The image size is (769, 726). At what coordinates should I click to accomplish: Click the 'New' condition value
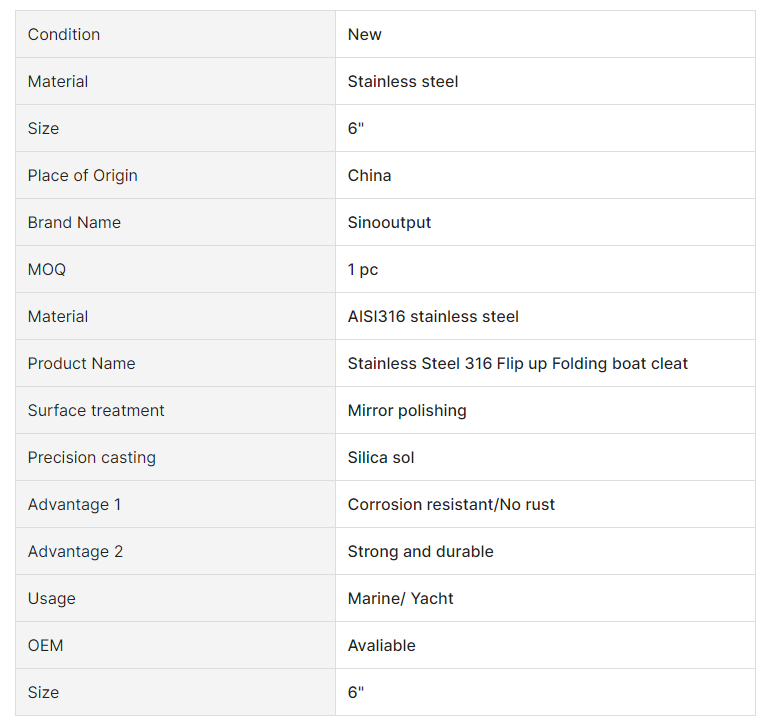tap(365, 34)
